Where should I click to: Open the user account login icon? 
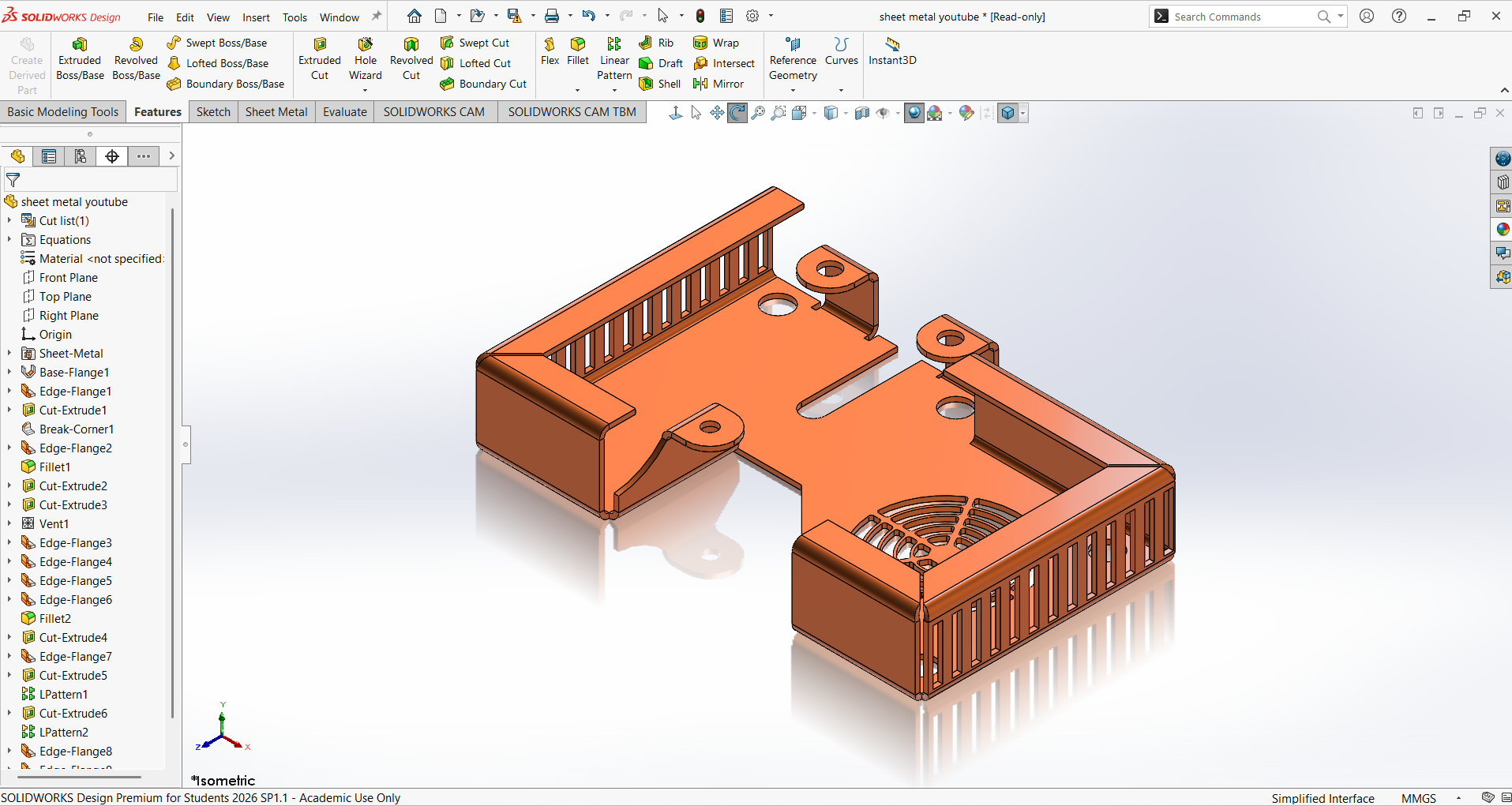click(1367, 16)
